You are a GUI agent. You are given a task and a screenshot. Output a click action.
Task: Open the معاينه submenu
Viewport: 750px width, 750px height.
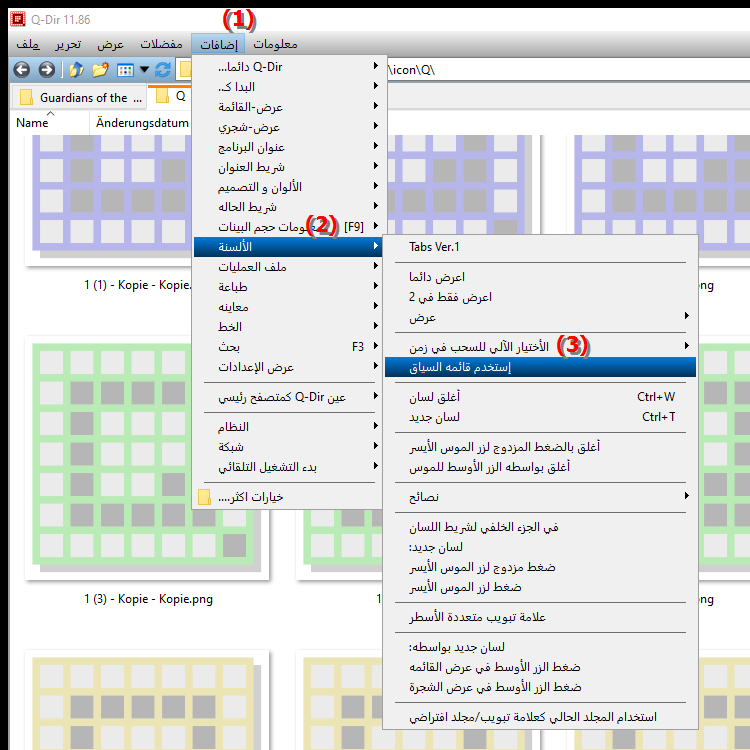(x=287, y=307)
